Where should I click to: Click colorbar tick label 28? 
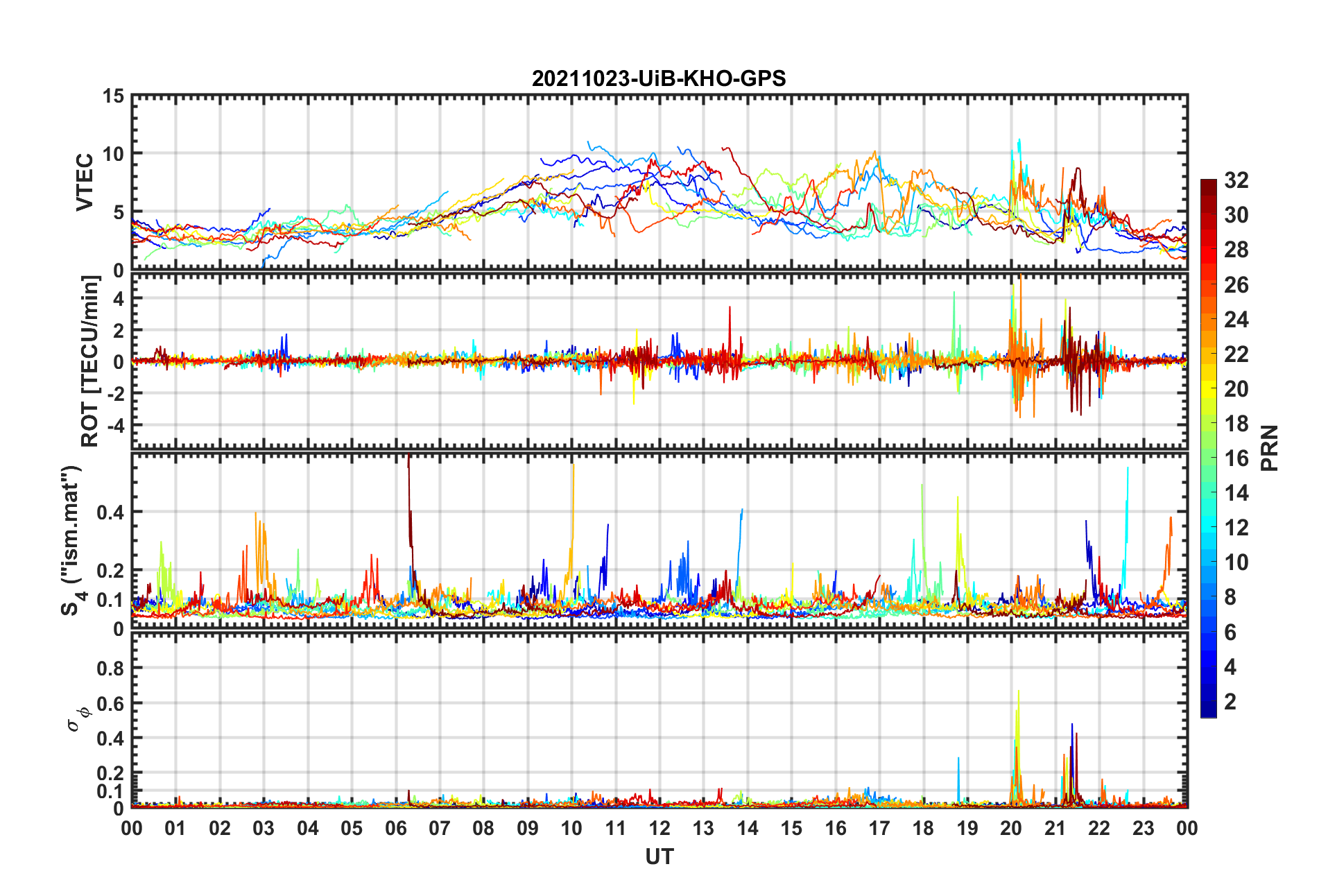[x=1236, y=250]
